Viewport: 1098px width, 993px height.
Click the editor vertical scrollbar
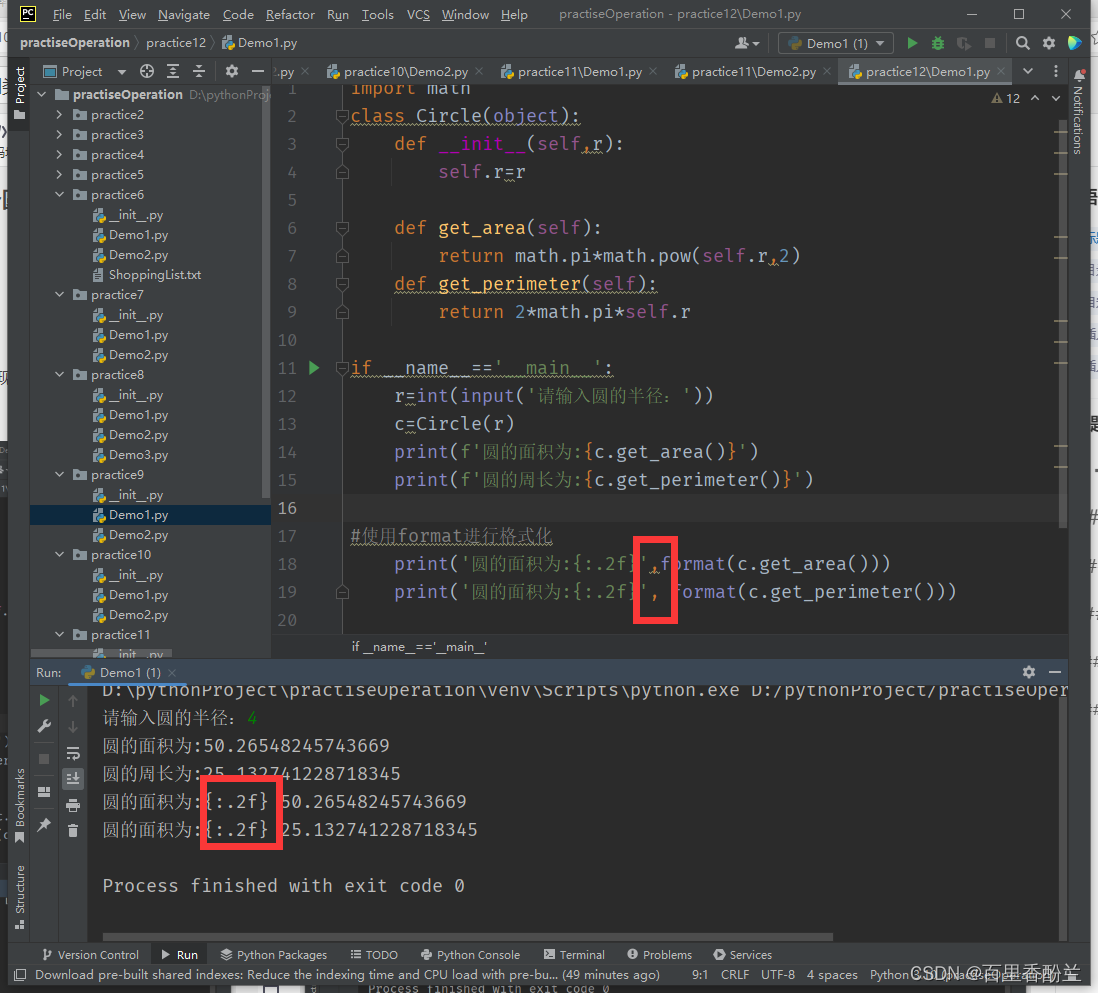[1062, 324]
